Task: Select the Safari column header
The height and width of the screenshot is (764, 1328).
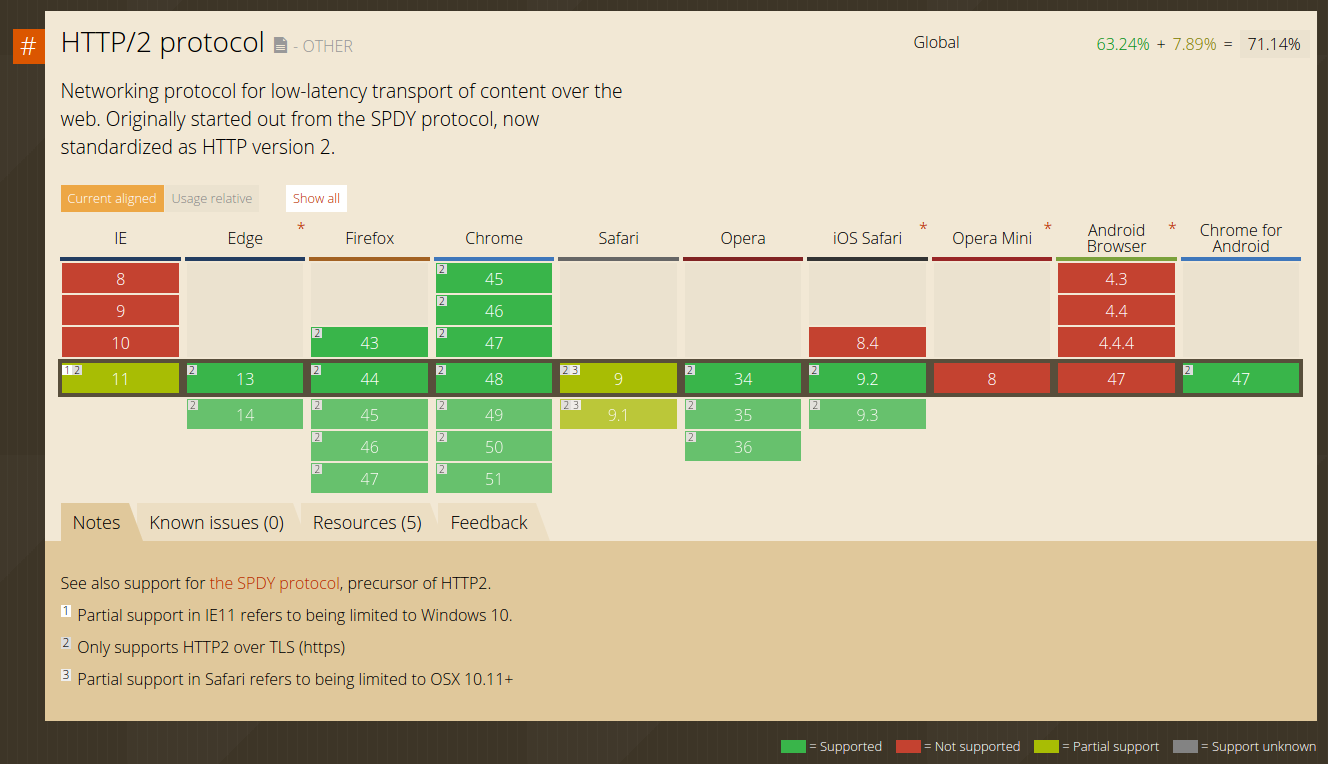Action: [x=618, y=238]
